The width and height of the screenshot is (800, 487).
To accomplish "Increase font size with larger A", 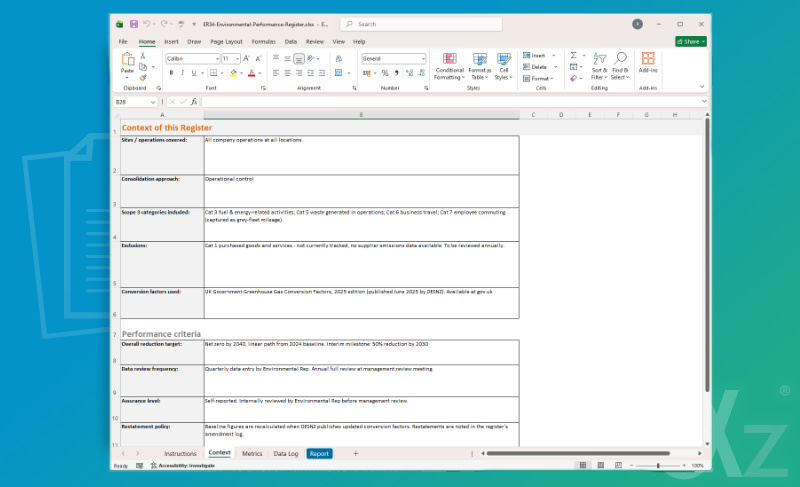I will pyautogui.click(x=246, y=59).
